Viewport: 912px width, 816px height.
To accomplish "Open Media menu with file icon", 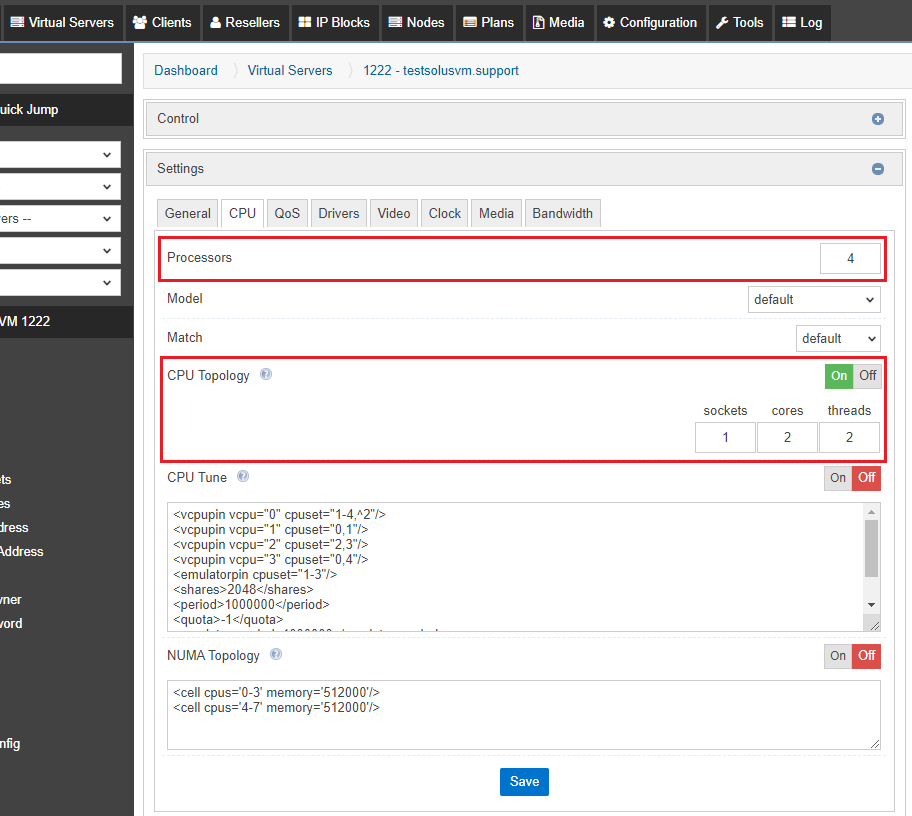I will pos(558,22).
